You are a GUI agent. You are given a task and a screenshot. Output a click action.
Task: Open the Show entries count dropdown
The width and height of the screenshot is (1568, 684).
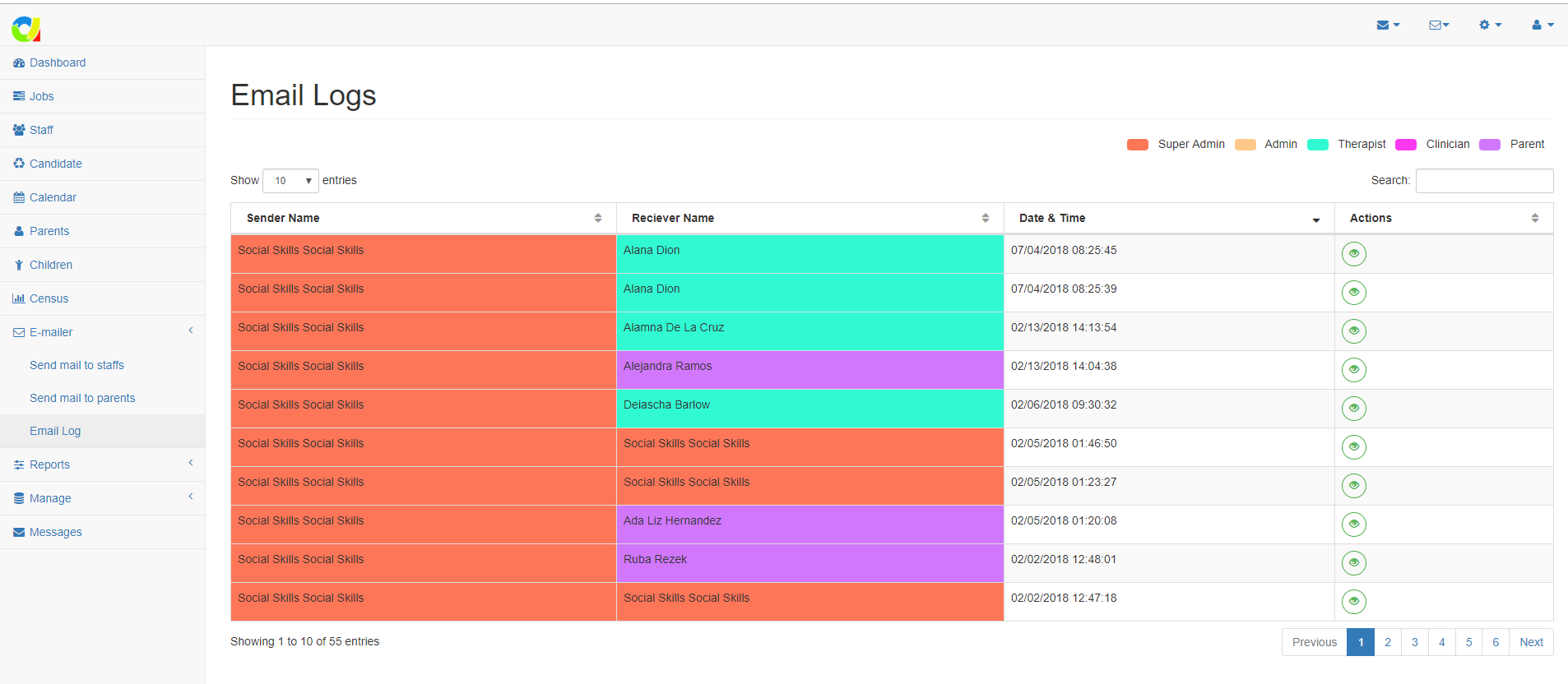[290, 181]
